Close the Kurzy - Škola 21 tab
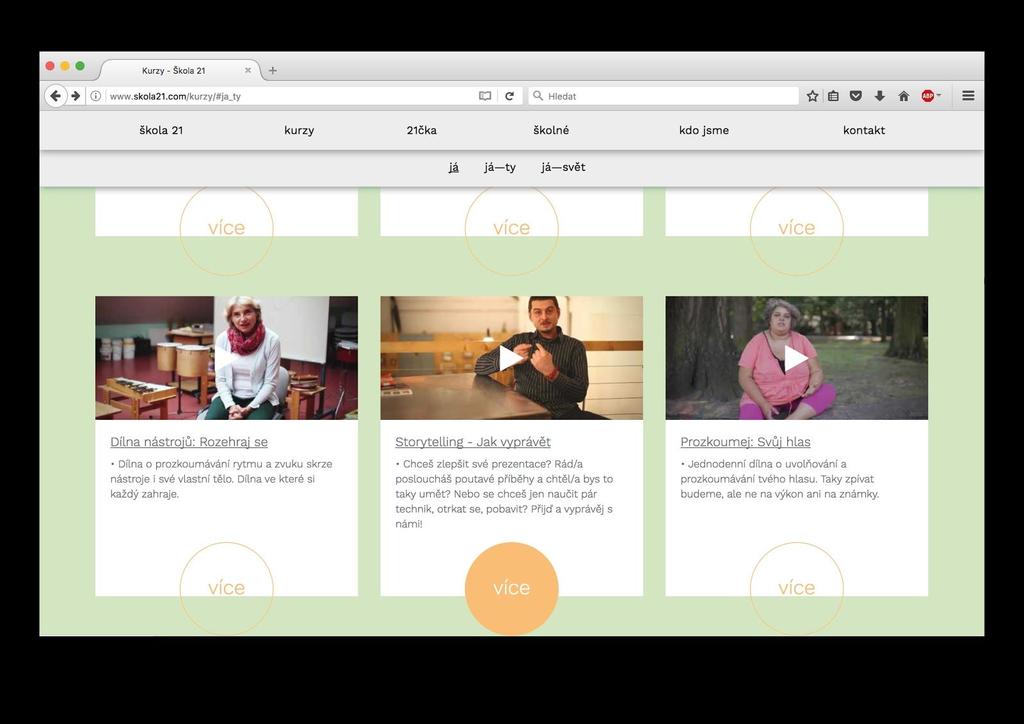1024x724 pixels. pyautogui.click(x=248, y=70)
